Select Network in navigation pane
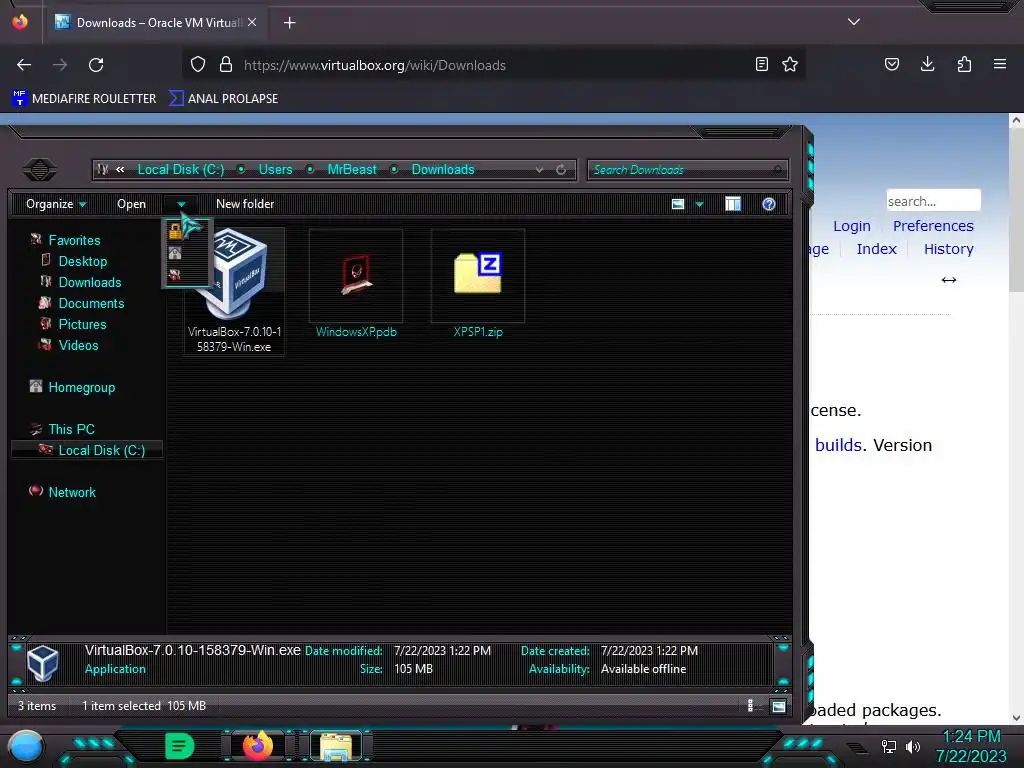Image resolution: width=1024 pixels, height=768 pixels. (72, 492)
